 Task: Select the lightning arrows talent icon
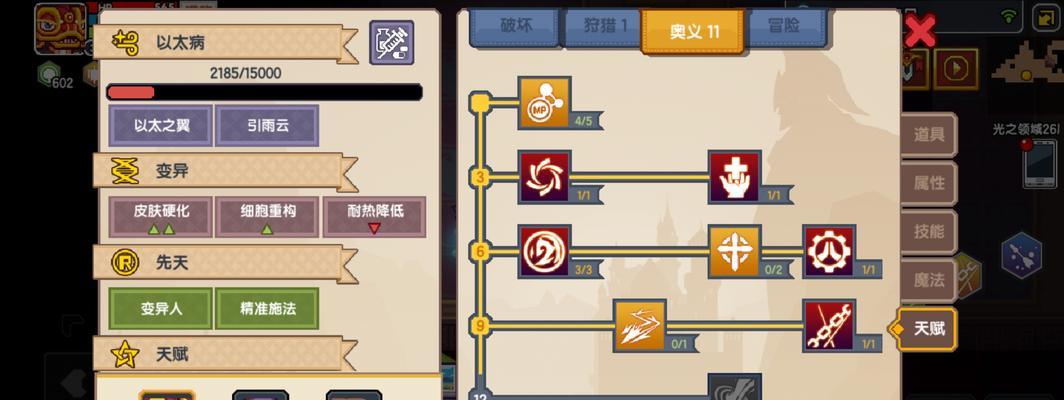click(x=640, y=326)
